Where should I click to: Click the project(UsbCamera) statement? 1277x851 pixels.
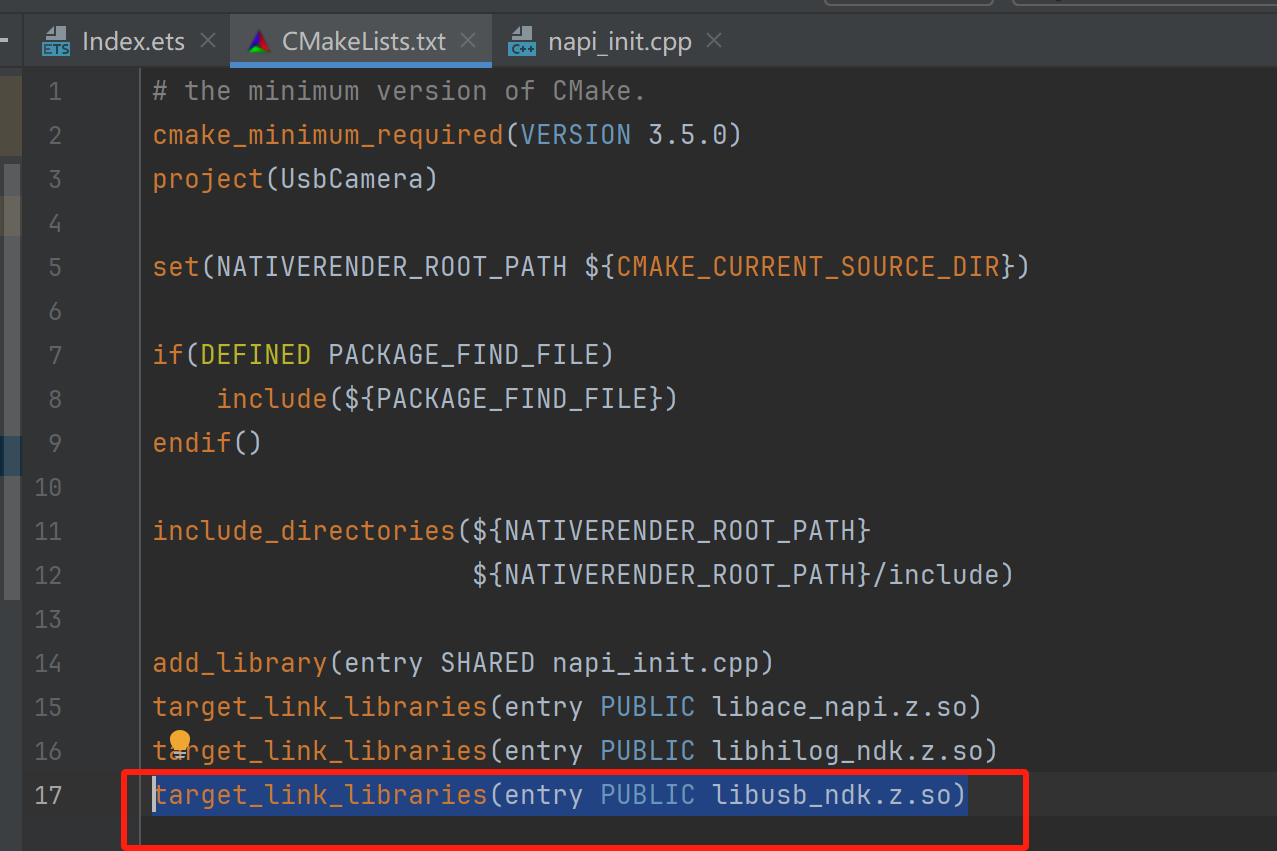pos(293,178)
